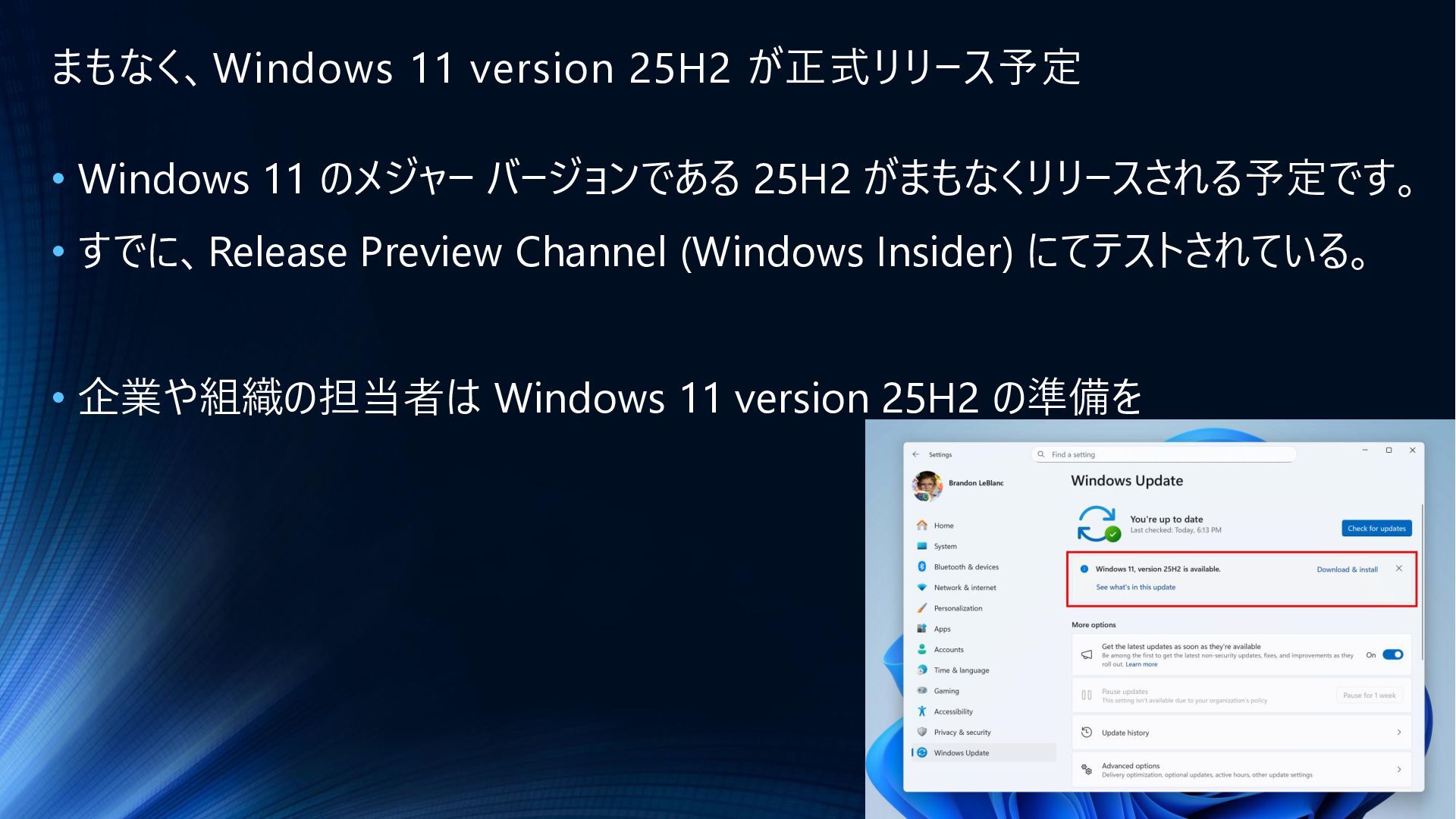The width and height of the screenshot is (1456, 819).
Task: Open Apps via its sidebar icon
Action: (x=922, y=629)
